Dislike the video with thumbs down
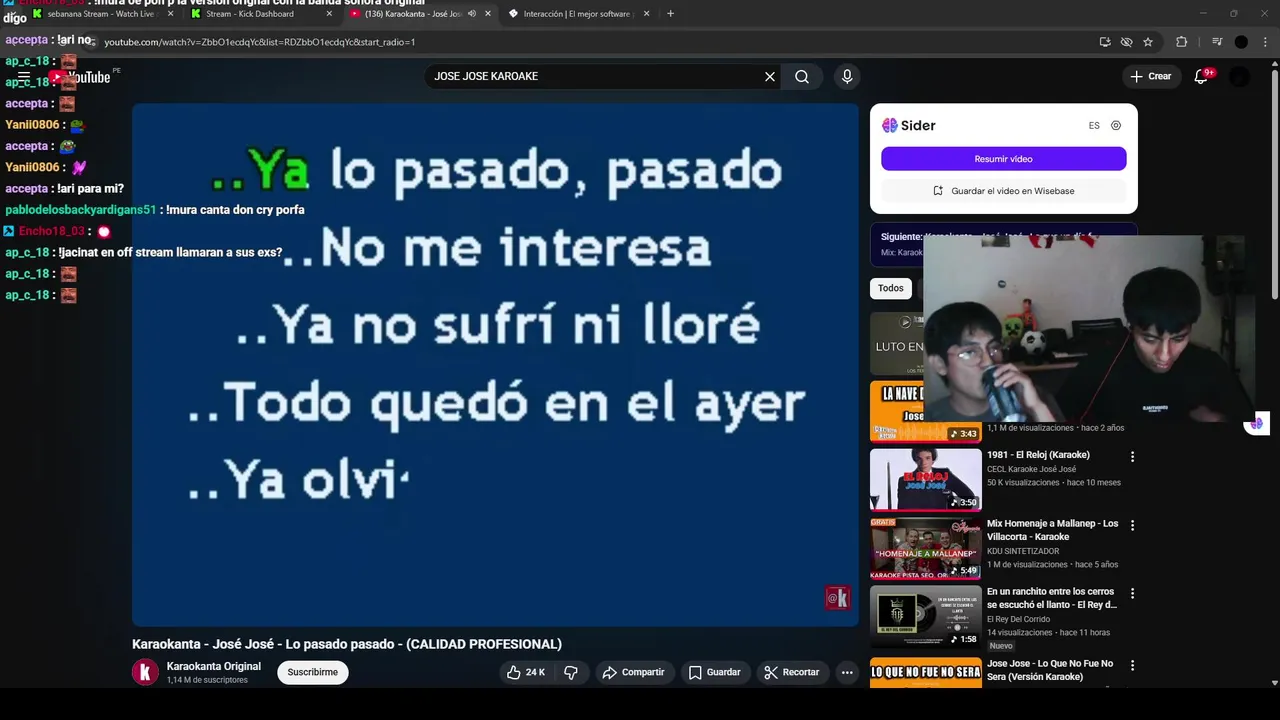 571,673
